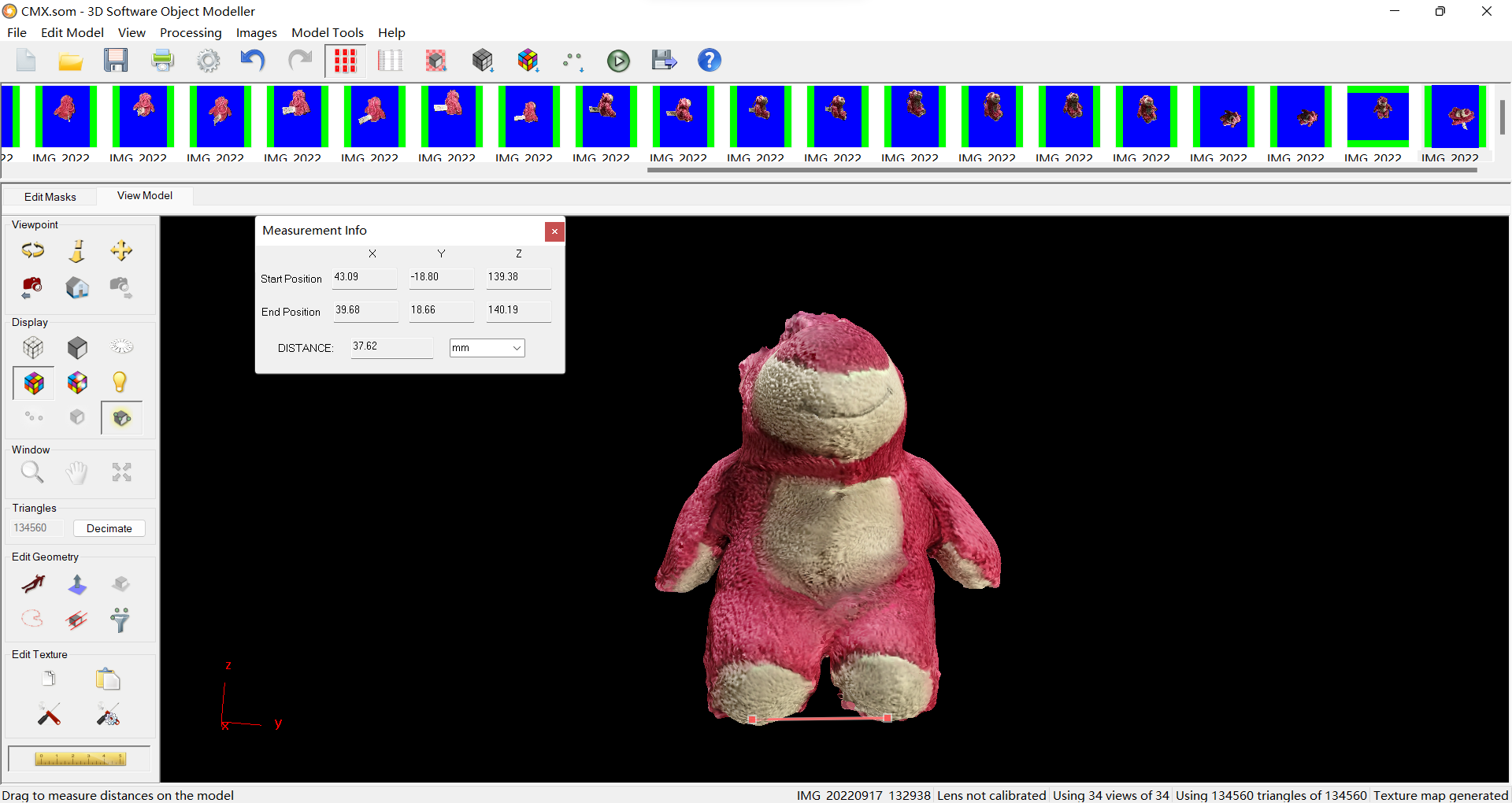Click the Decimate button
The height and width of the screenshot is (803, 1512).
(109, 528)
